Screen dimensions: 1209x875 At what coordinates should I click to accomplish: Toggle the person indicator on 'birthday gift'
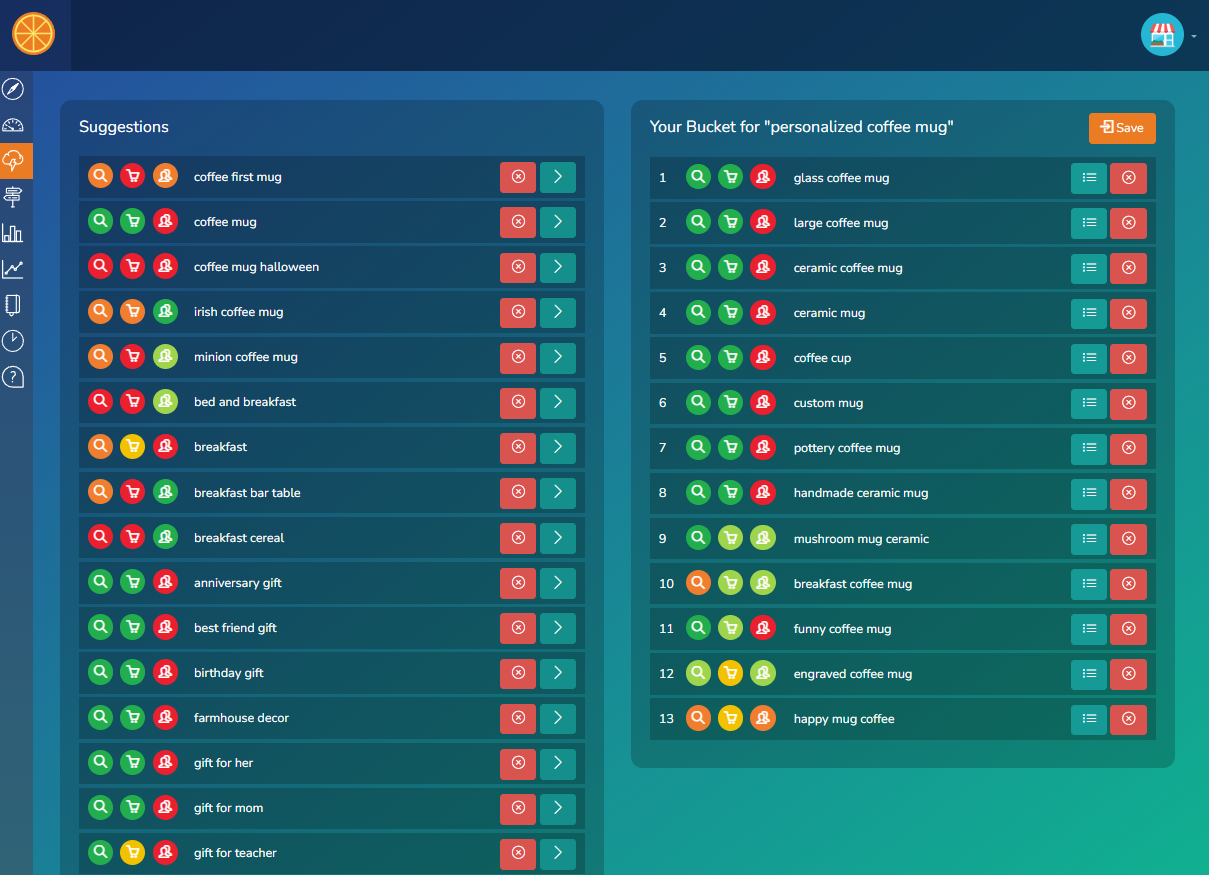(165, 672)
